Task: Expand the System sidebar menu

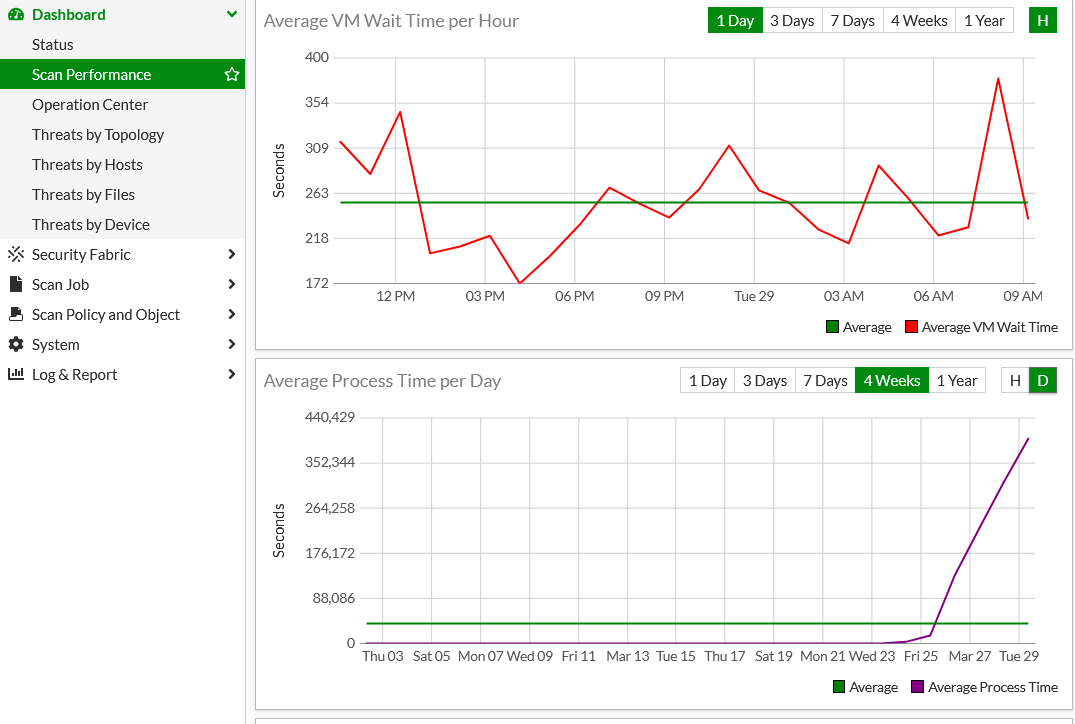Action: pos(232,344)
